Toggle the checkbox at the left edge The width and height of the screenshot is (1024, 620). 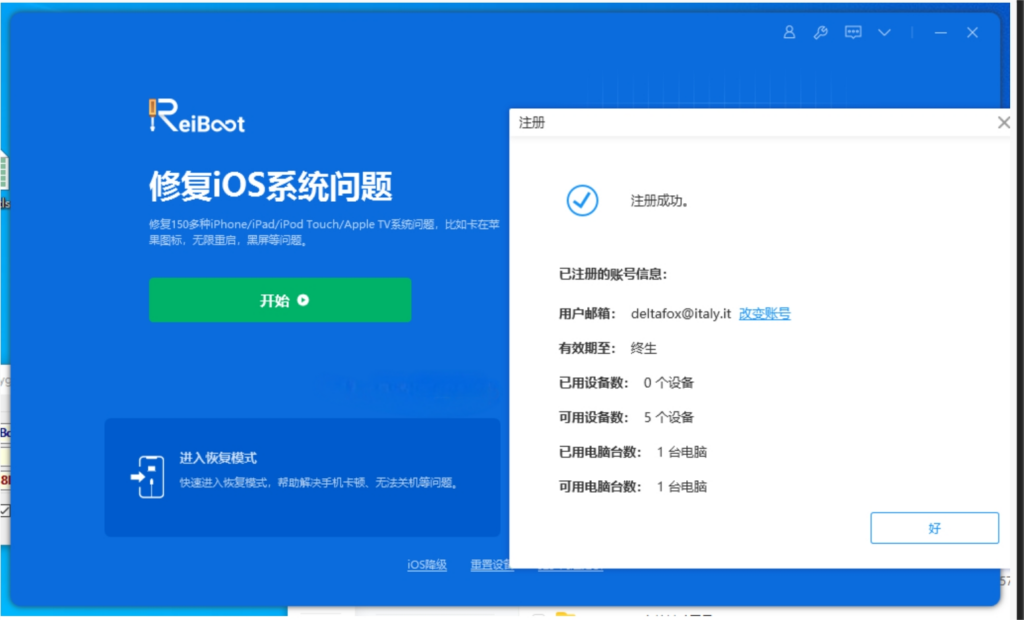coord(4,510)
